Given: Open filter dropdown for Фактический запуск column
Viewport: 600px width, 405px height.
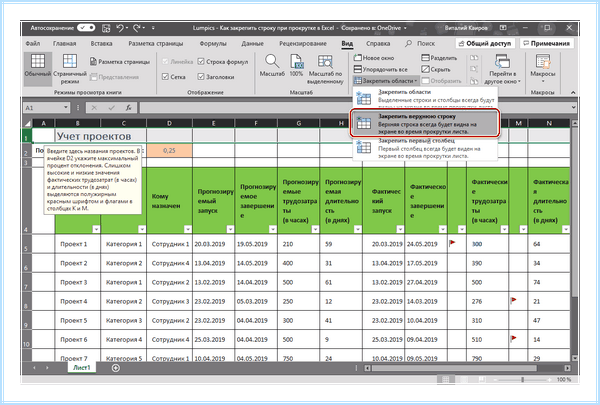Looking at the screenshot, I should pos(400,229).
